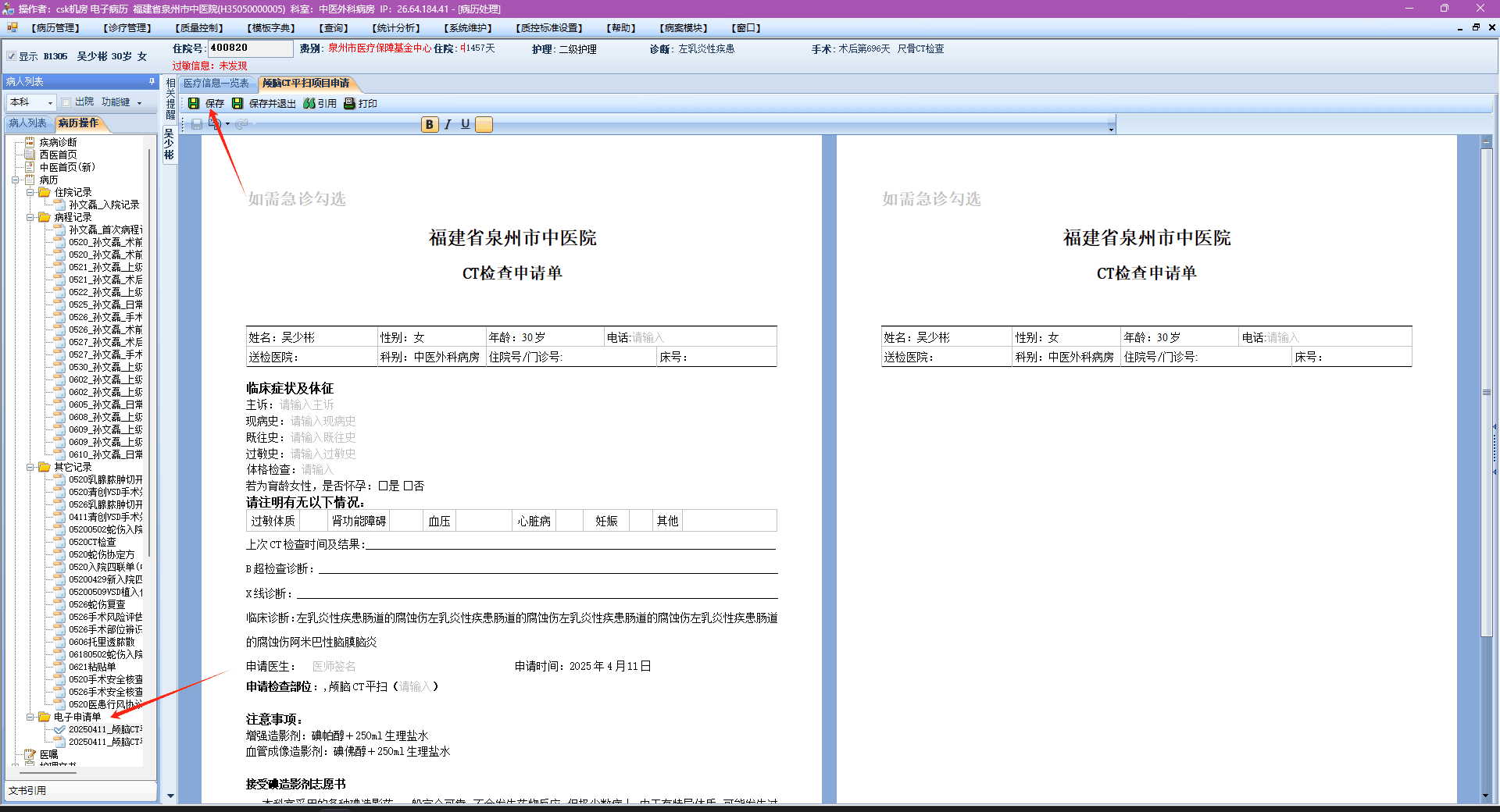This screenshot has height=812, width=1500.
Task: Select the 孙文磊_入院记录 tree item
Action: pyautogui.click(x=104, y=205)
